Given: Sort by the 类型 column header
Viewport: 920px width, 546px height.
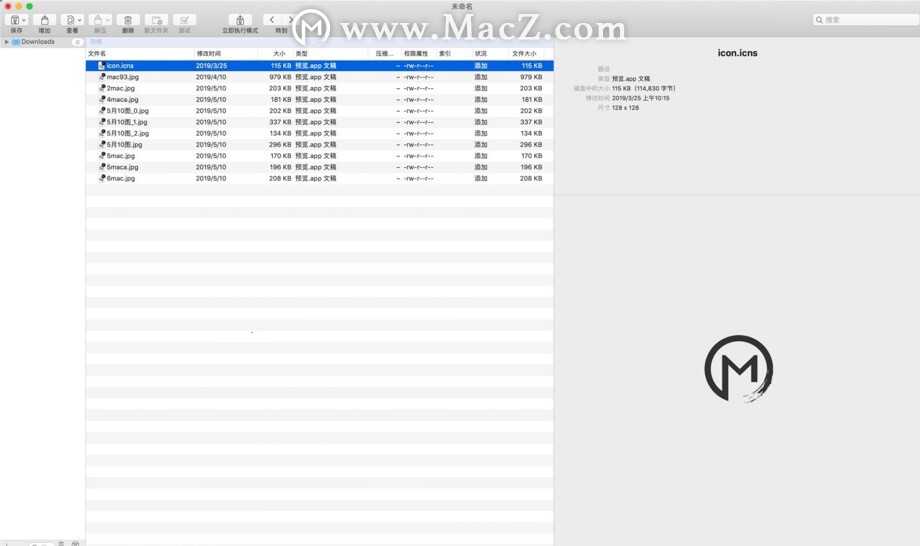Looking at the screenshot, I should [x=302, y=53].
